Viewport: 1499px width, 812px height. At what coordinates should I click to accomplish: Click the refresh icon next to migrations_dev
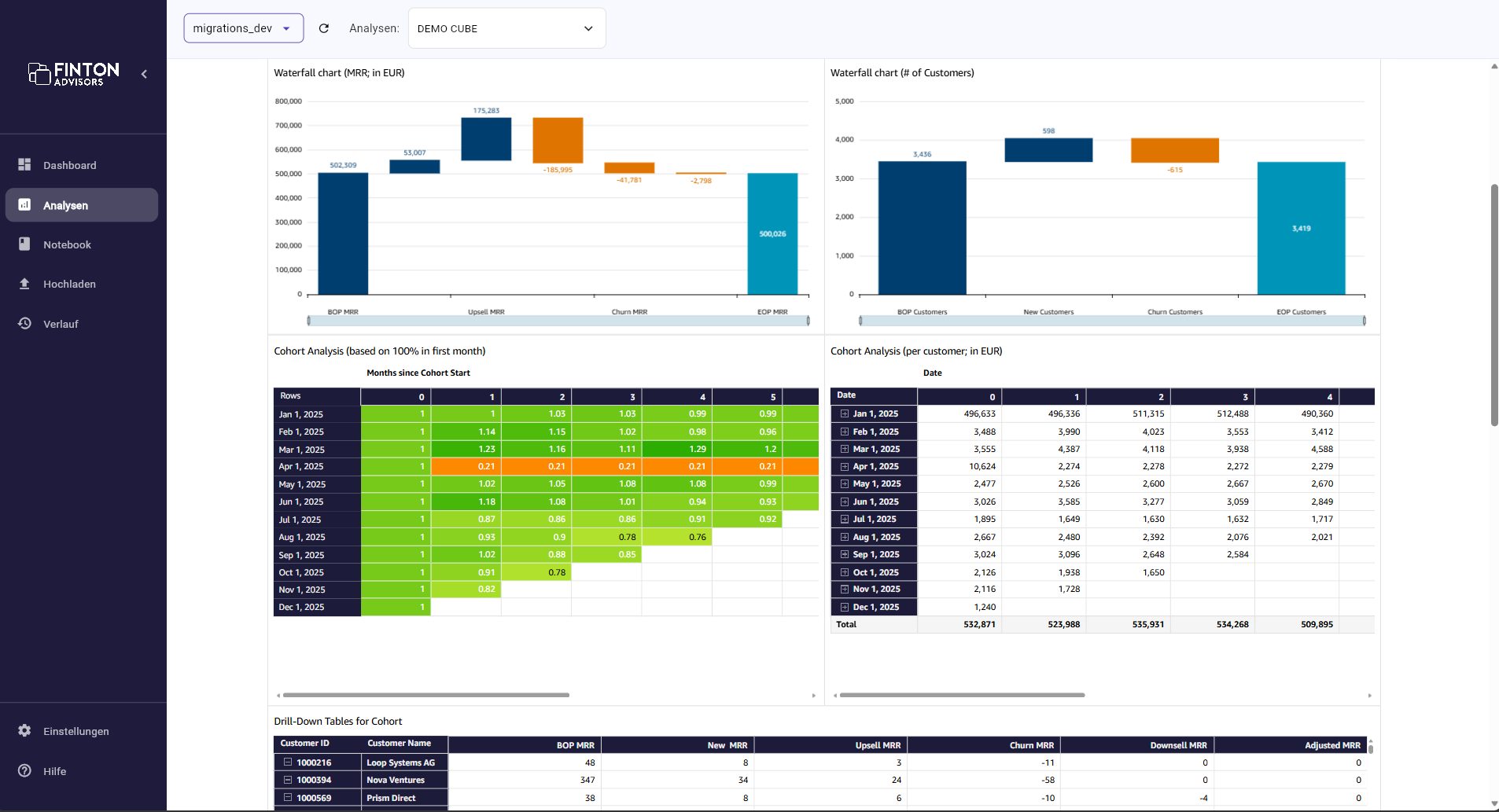click(323, 28)
